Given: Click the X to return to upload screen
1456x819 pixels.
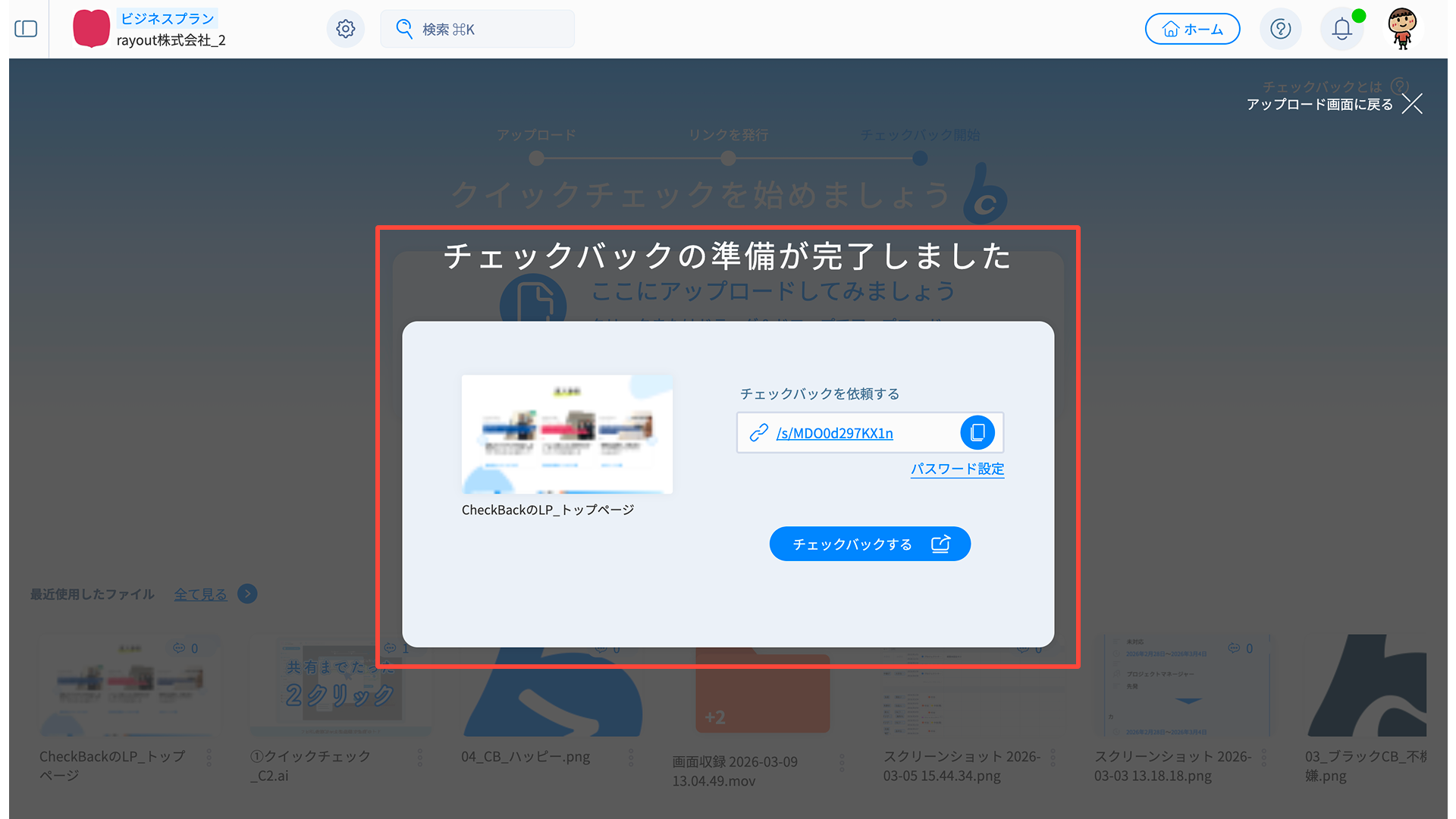Looking at the screenshot, I should 1411,104.
